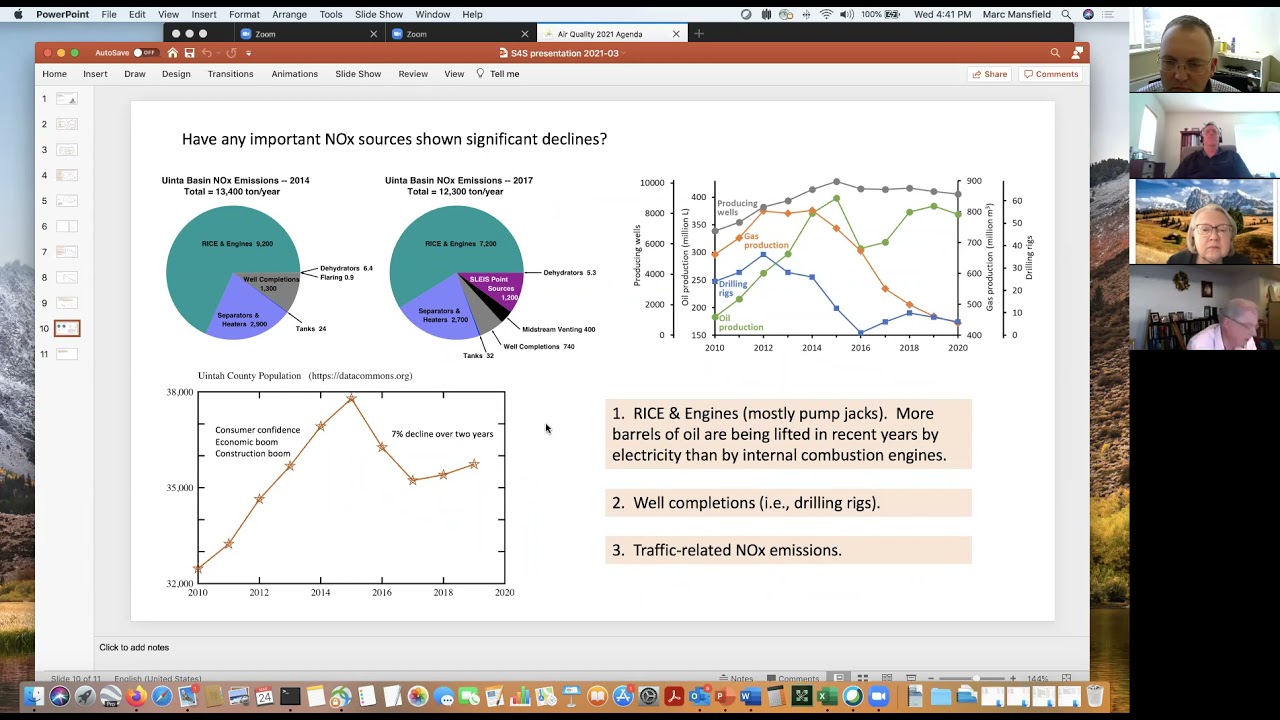Select slide 11 thumbnail

[x=66, y=354]
